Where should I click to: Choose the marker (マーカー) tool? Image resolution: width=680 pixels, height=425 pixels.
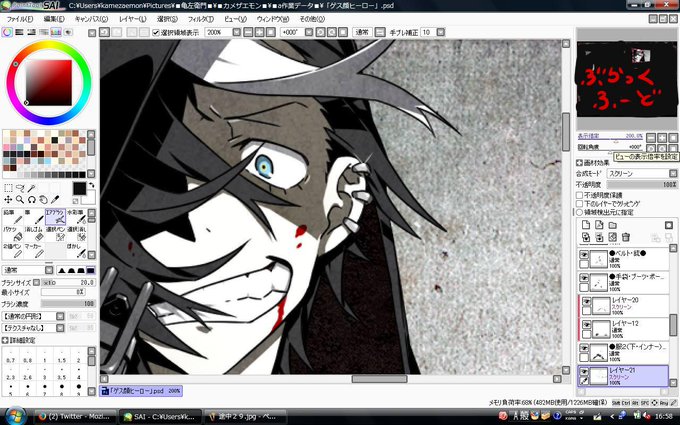click(34, 251)
